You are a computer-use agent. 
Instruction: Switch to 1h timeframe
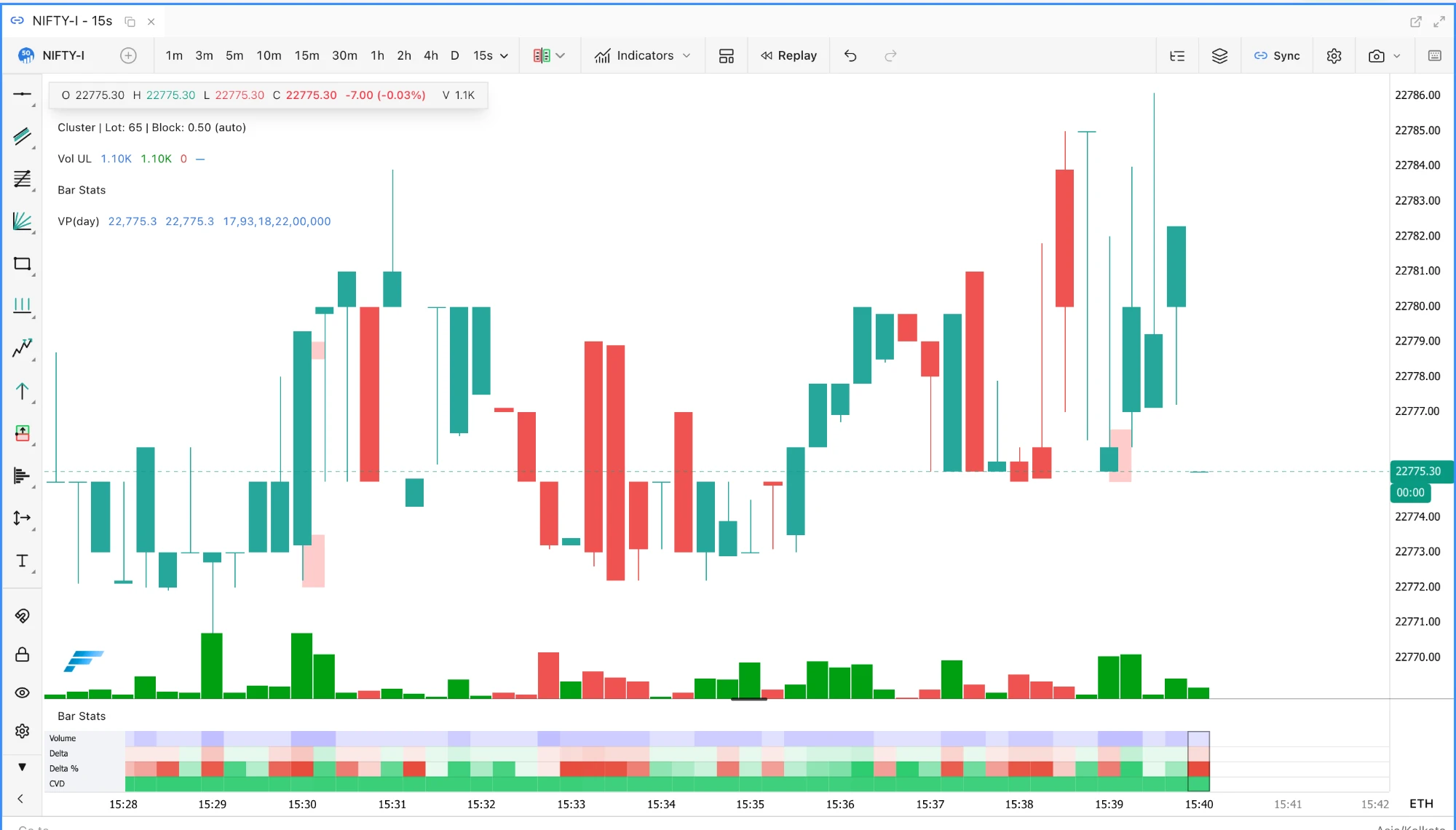click(377, 55)
